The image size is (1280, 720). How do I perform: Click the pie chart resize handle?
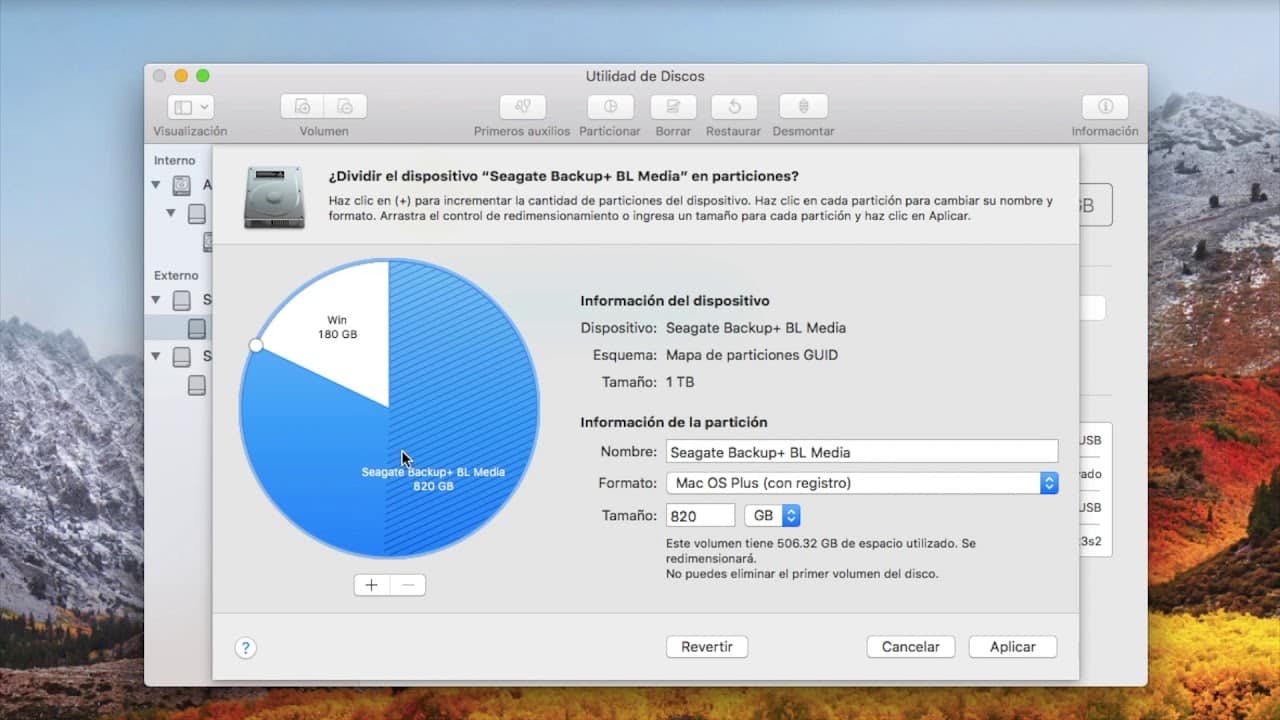pyautogui.click(x=256, y=345)
